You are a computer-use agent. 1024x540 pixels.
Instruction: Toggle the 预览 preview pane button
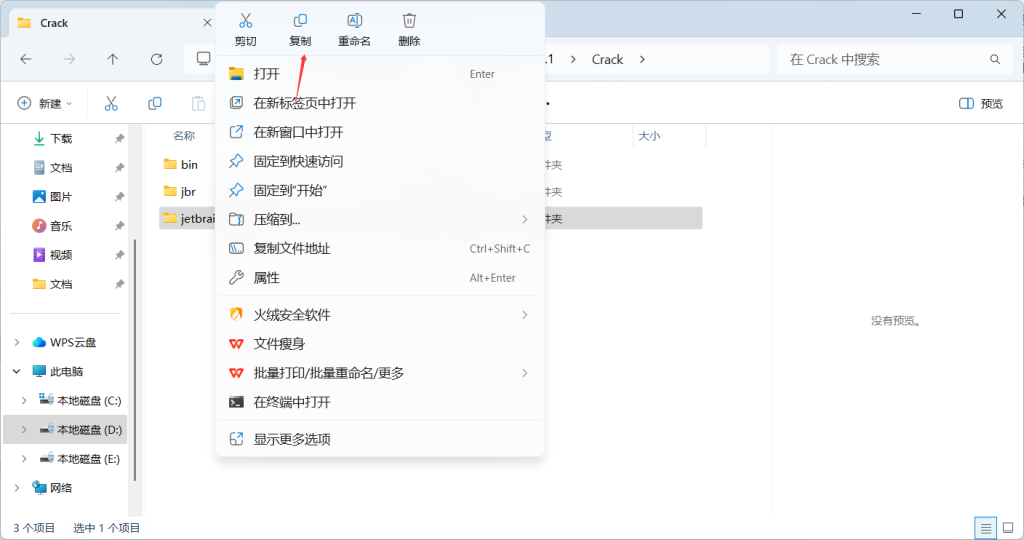tap(980, 103)
